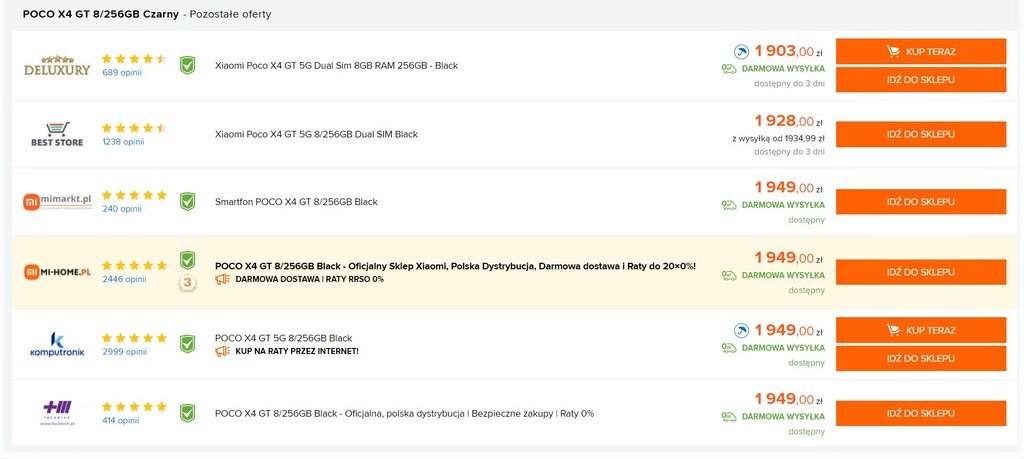Click the free delivery truck icon for Deluxury
The width and height of the screenshot is (1024, 459).
point(729,69)
